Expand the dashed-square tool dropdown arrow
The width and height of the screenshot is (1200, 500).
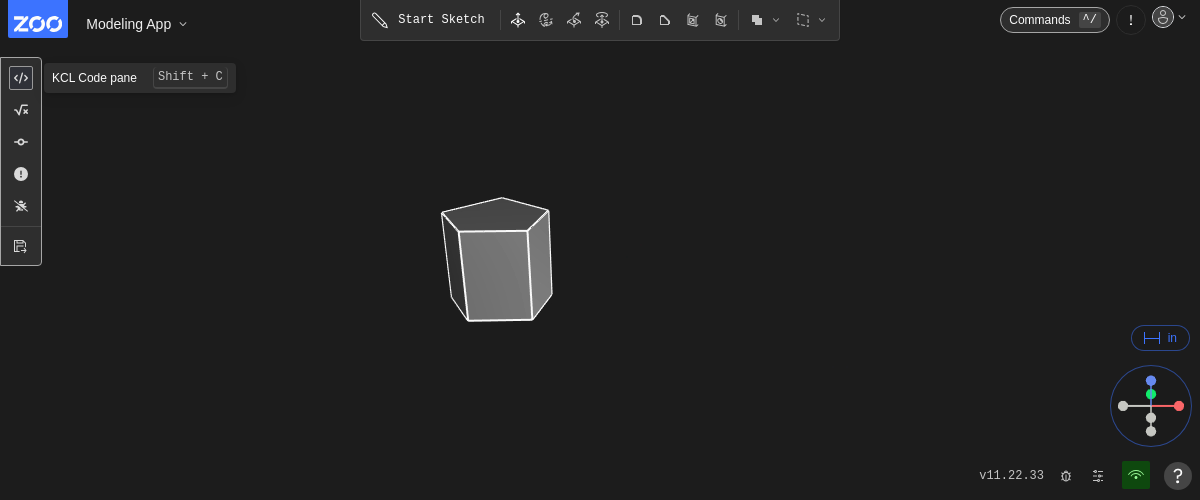point(822,20)
